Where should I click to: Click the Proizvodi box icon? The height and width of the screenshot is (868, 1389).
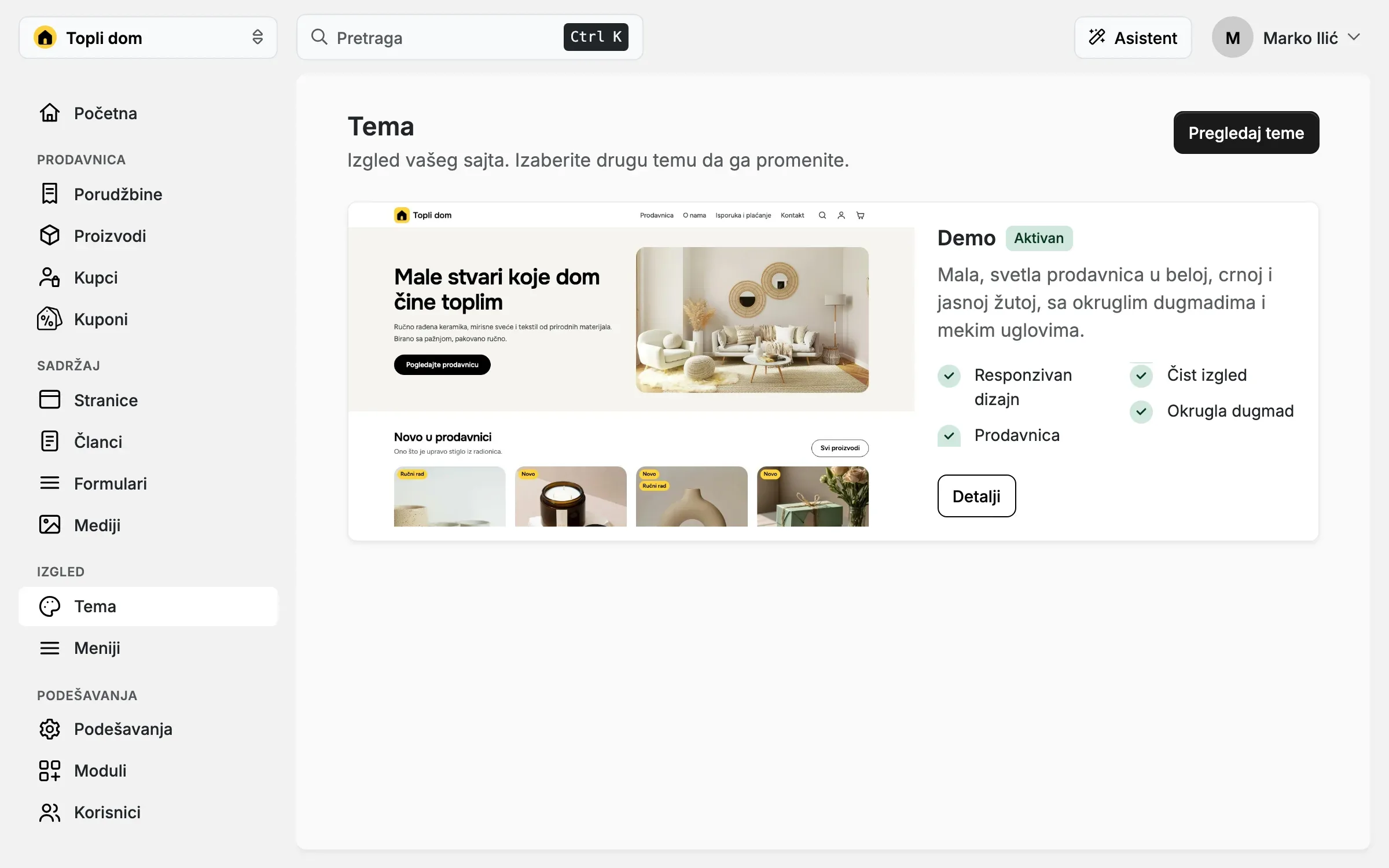tap(50, 236)
